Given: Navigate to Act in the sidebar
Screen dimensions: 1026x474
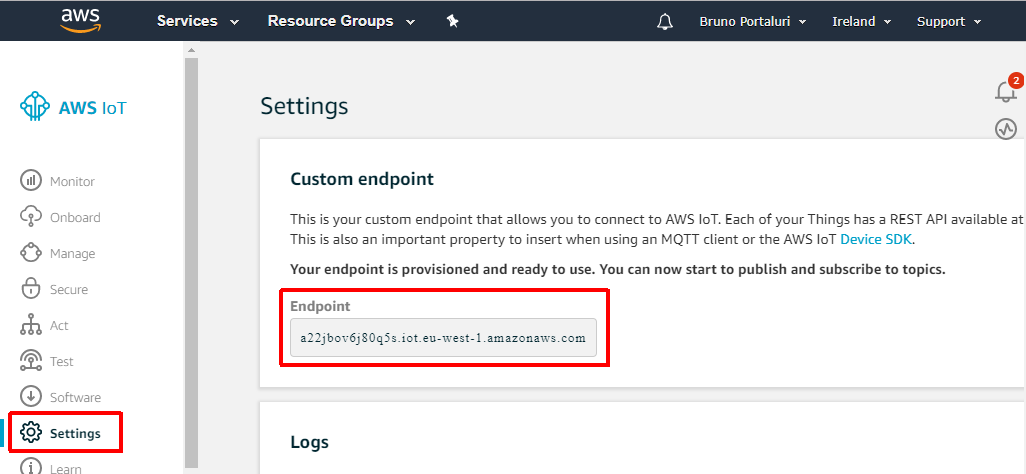Looking at the screenshot, I should point(59,325).
